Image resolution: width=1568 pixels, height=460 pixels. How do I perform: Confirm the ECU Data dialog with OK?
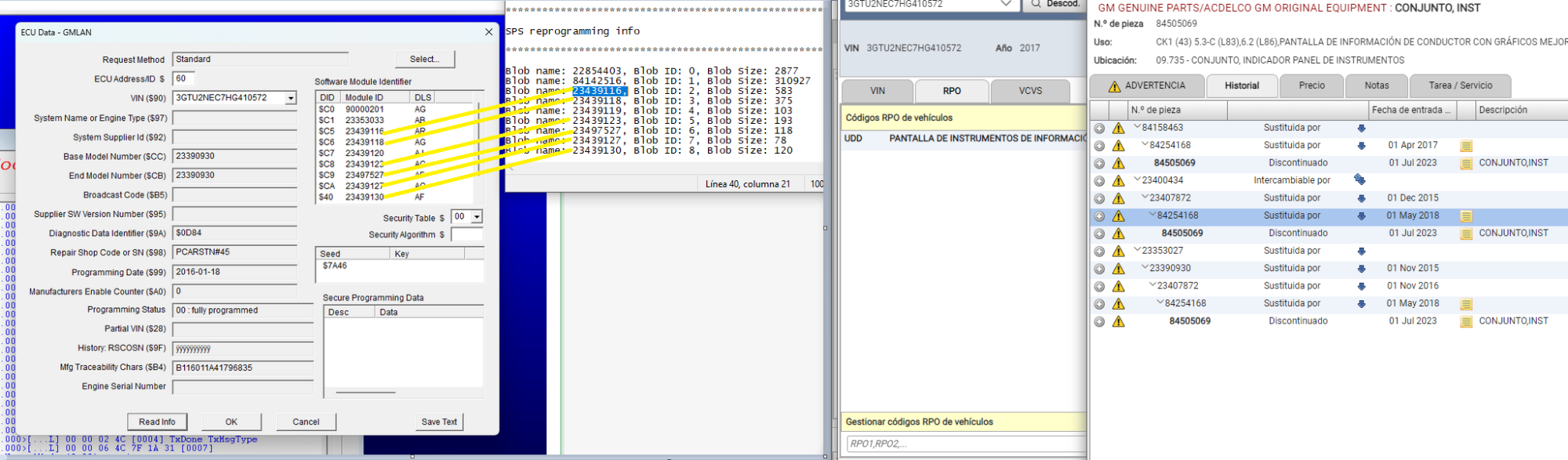tap(231, 422)
